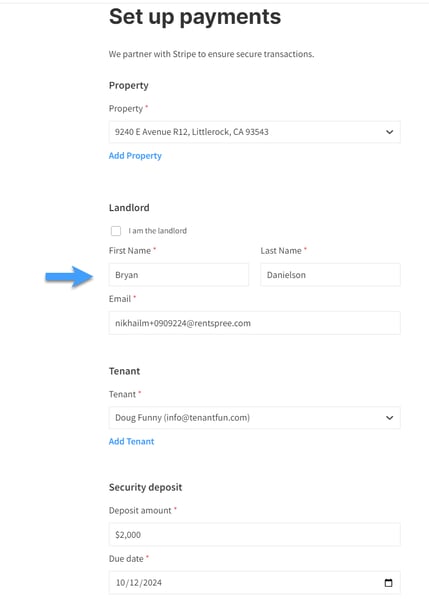Expand the Property dropdown chevron
This screenshot has height=599, width=429.
pyautogui.click(x=389, y=132)
